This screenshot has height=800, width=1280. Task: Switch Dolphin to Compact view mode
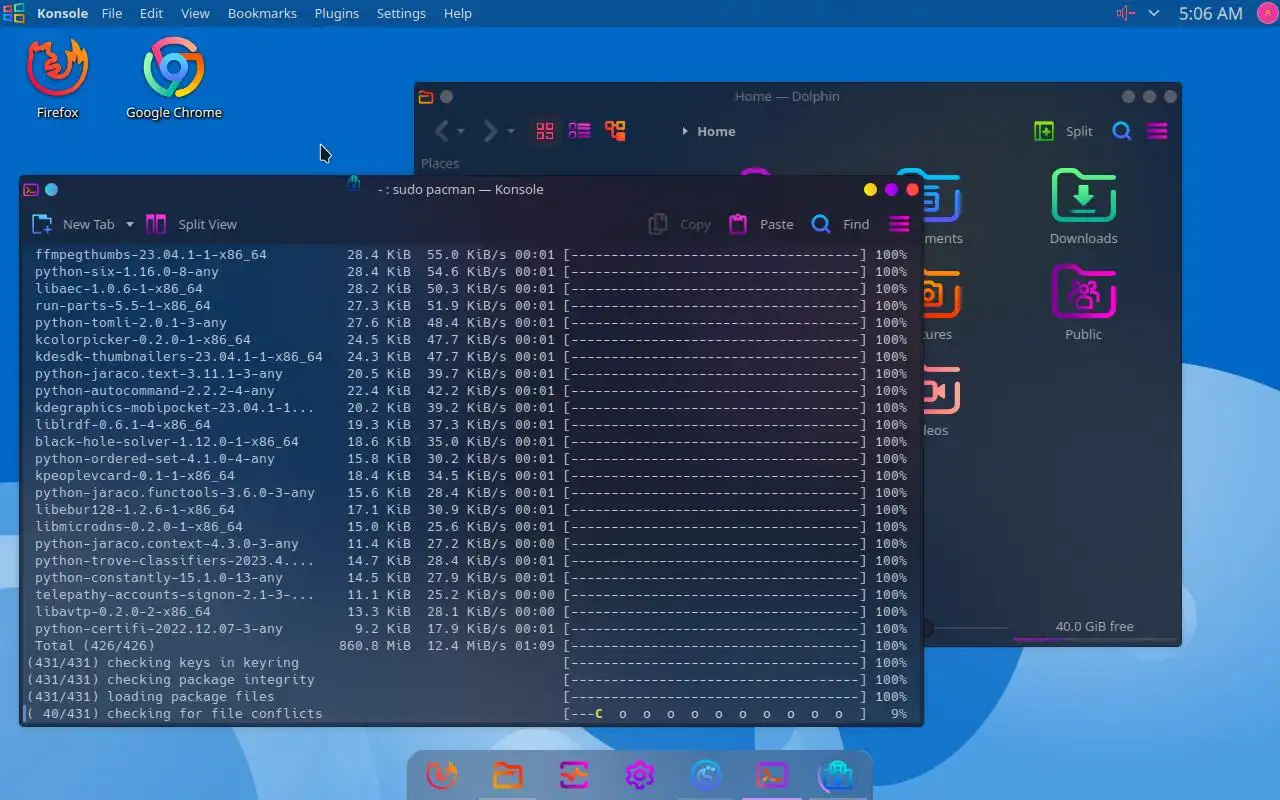(x=580, y=131)
